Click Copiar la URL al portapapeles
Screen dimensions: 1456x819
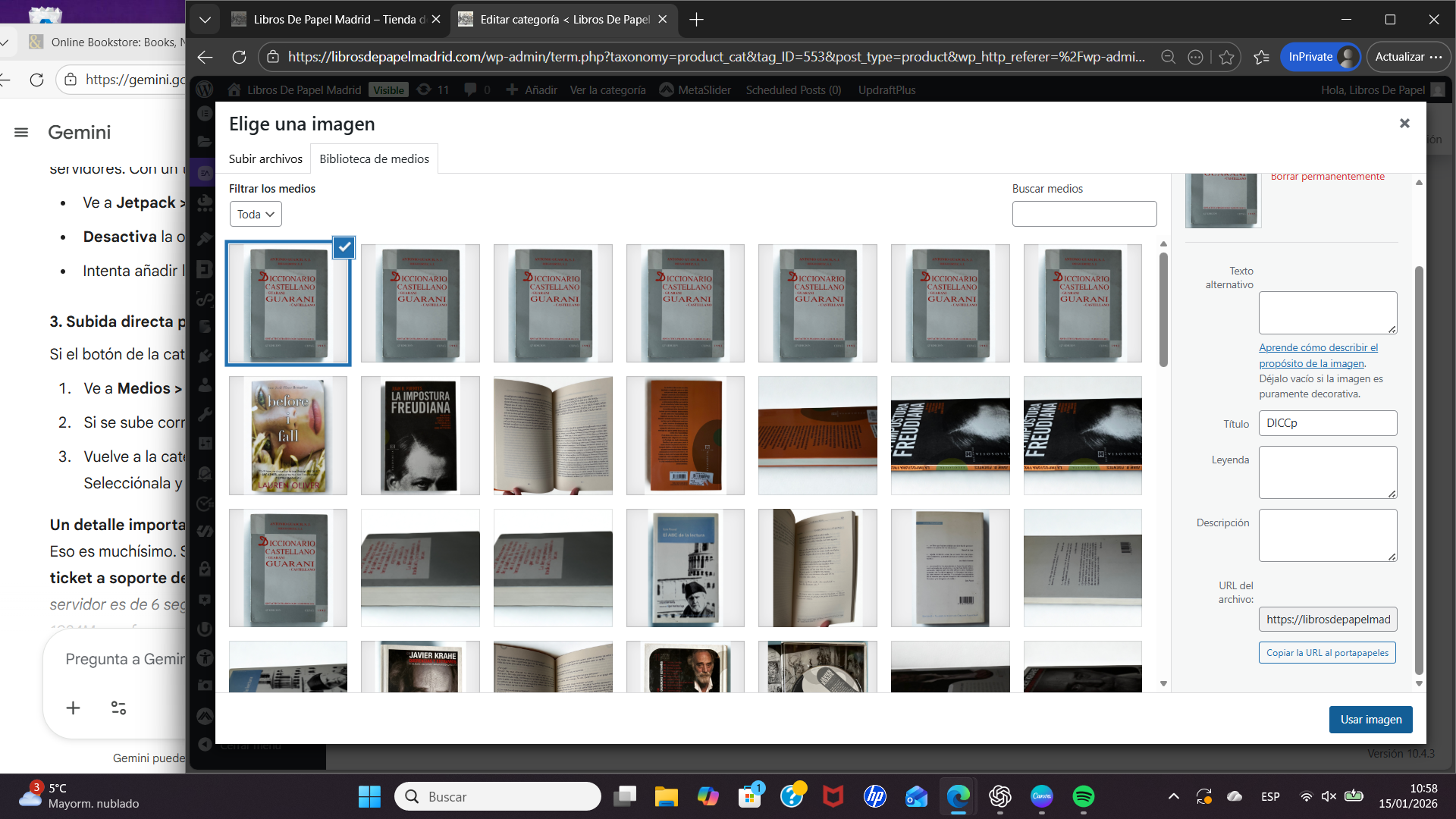(x=1327, y=652)
